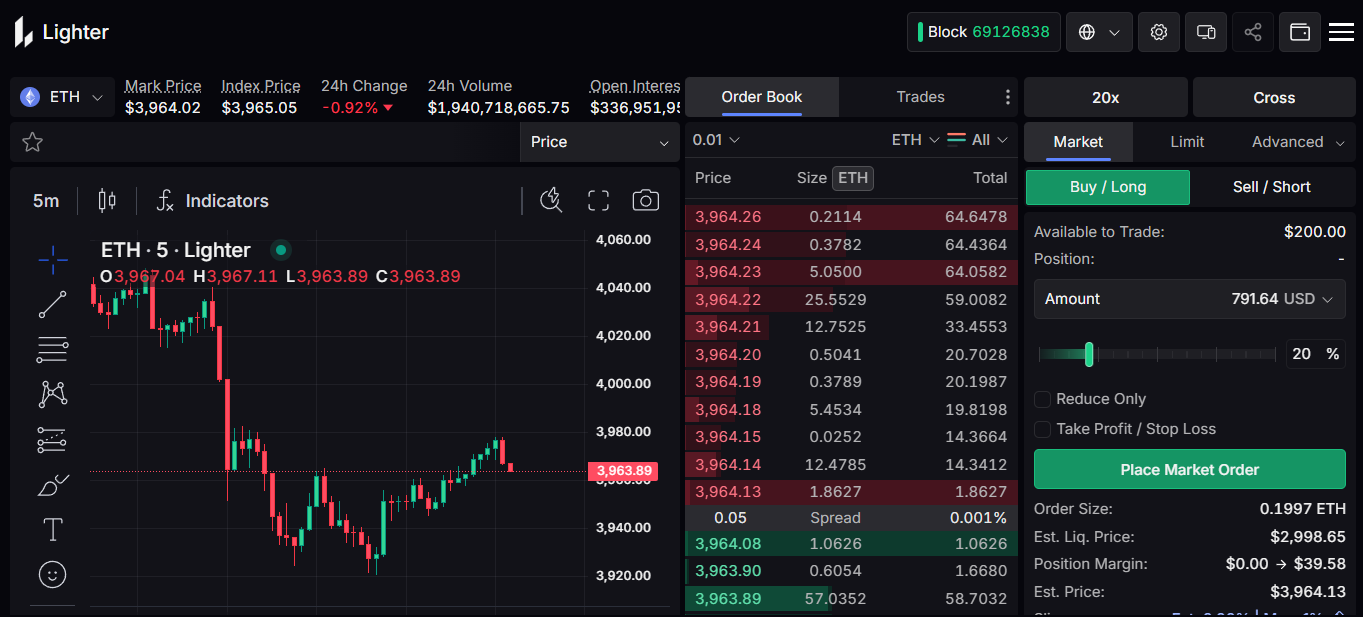Screen dimensions: 1363x617
Task: Switch to the Trades tab
Action: 920,97
